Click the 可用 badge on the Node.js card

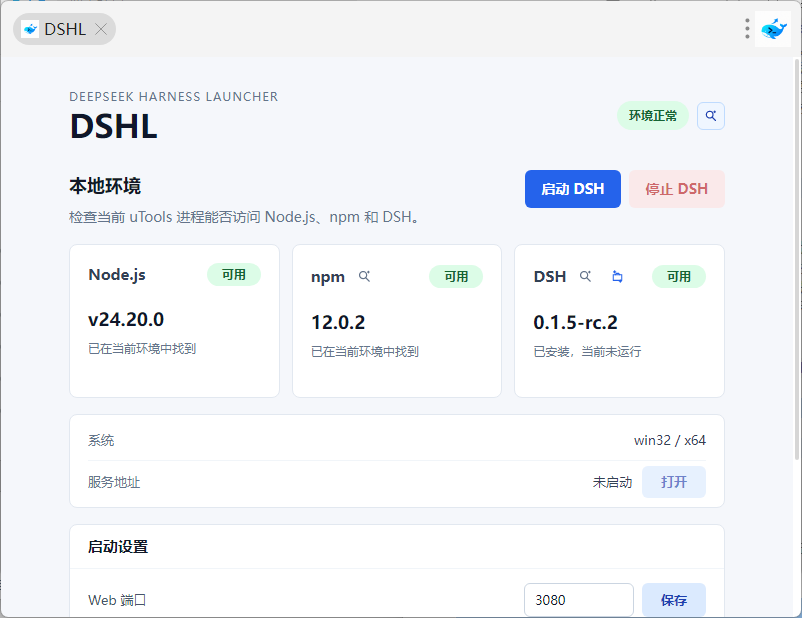point(234,275)
